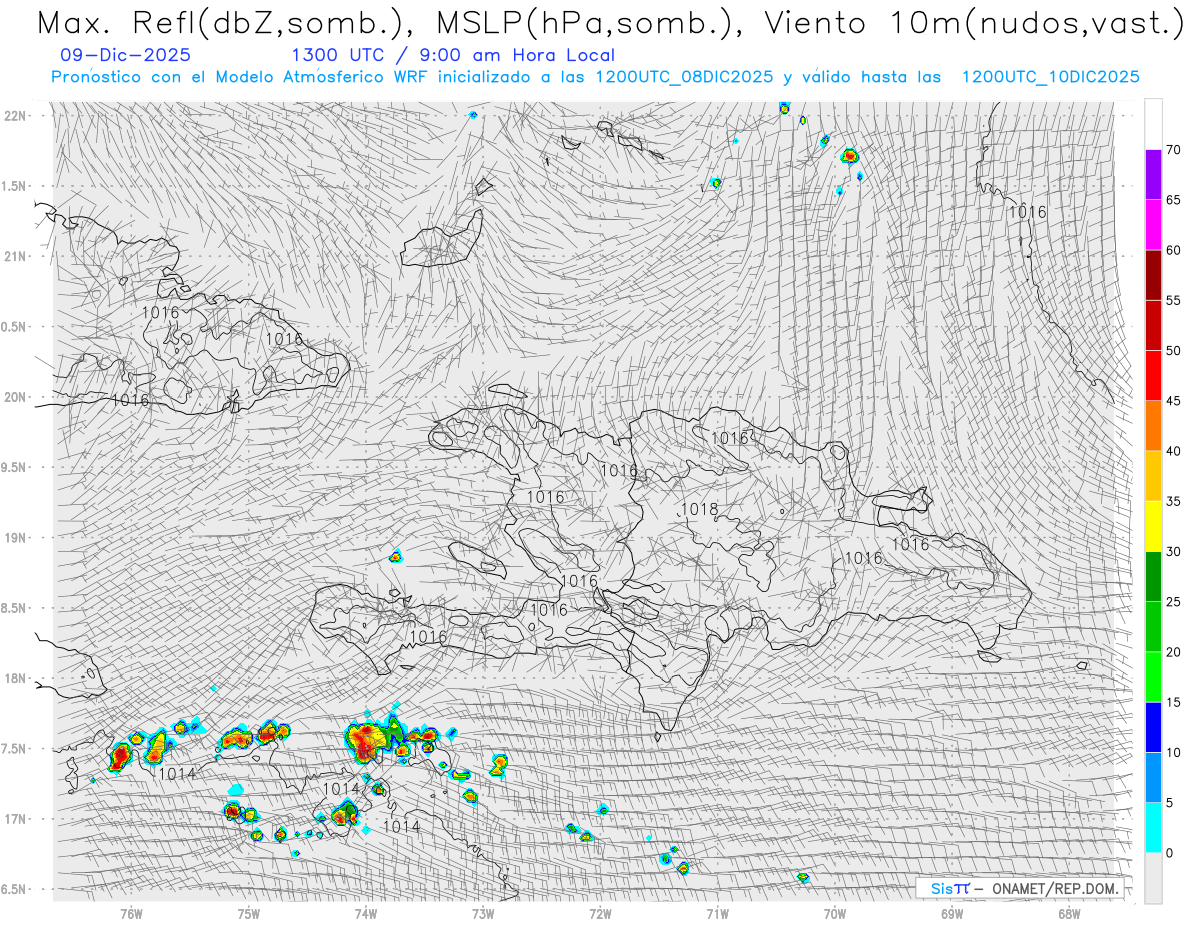Viewport: 1200px width, 927px height.
Task: Click the colorbar tick label 15
Action: click(1174, 702)
